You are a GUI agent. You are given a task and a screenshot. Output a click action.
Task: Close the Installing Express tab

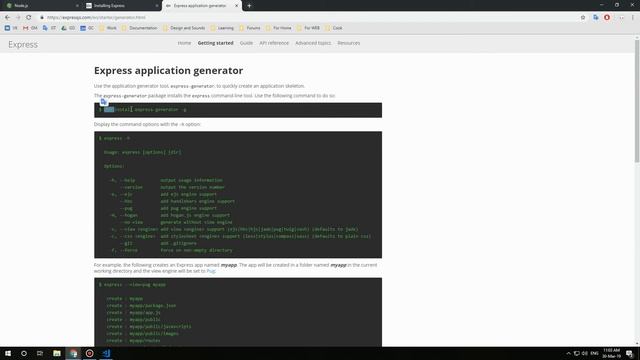pyautogui.click(x=157, y=6)
